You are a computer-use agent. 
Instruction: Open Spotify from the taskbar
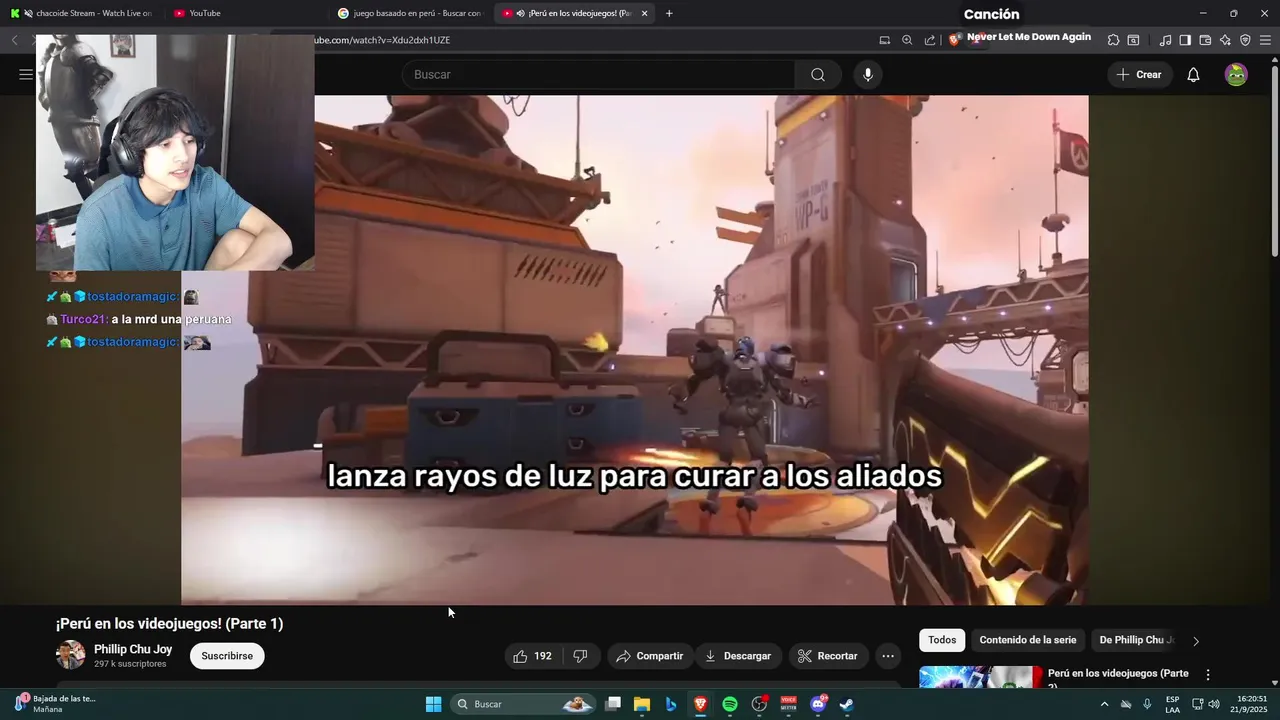click(730, 704)
